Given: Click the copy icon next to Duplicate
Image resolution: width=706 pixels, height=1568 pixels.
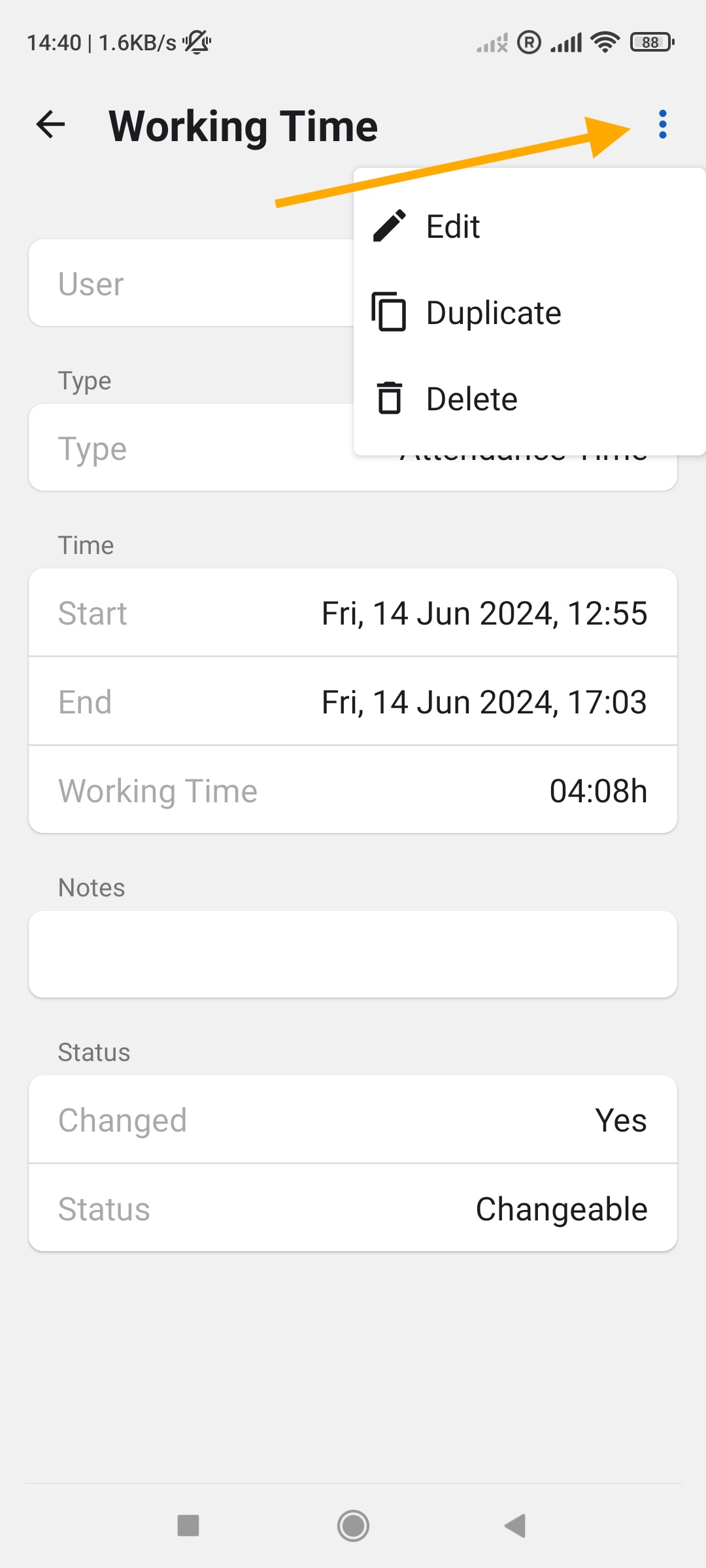Looking at the screenshot, I should (x=389, y=312).
